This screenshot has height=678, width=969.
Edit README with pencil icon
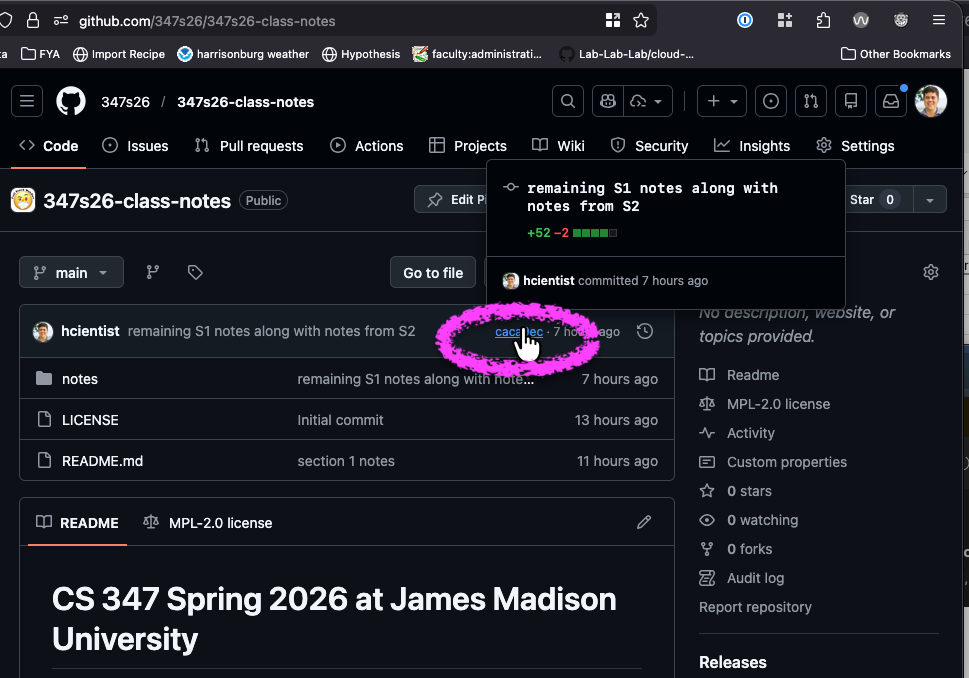[x=644, y=522]
